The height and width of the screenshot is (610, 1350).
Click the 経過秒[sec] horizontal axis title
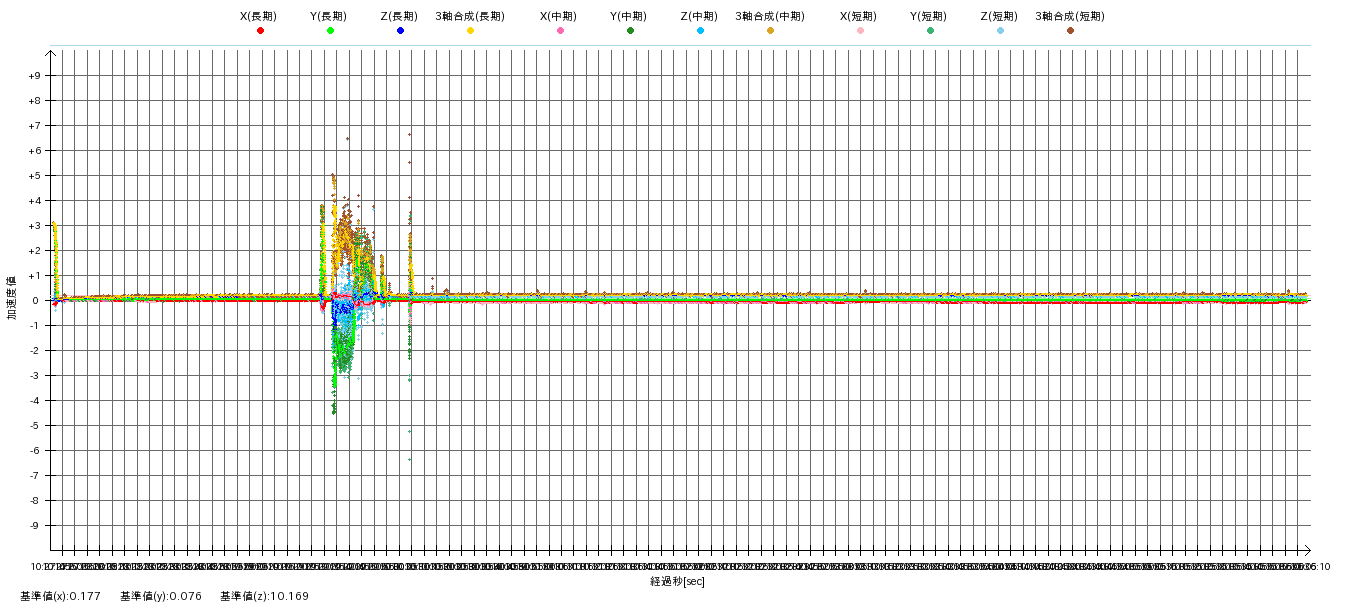pos(677,582)
